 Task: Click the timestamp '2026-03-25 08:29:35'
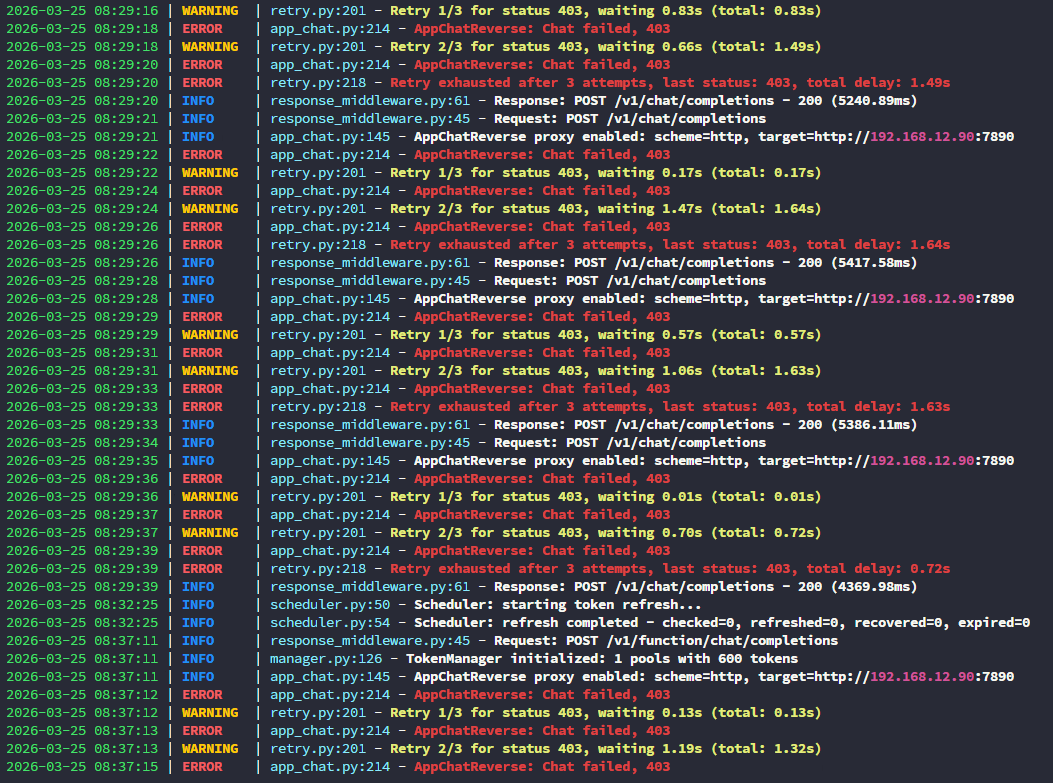[83, 461]
